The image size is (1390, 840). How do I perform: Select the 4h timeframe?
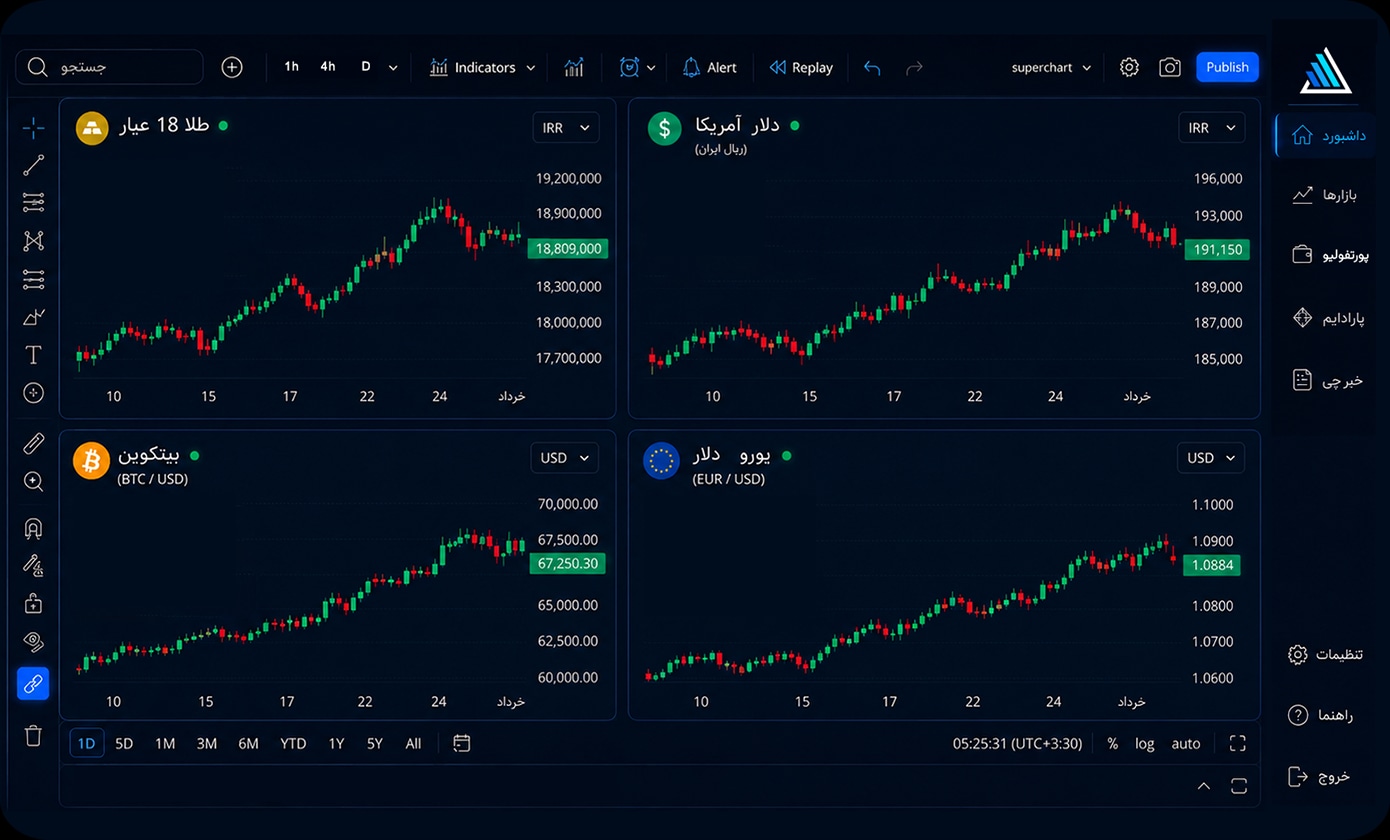point(328,67)
